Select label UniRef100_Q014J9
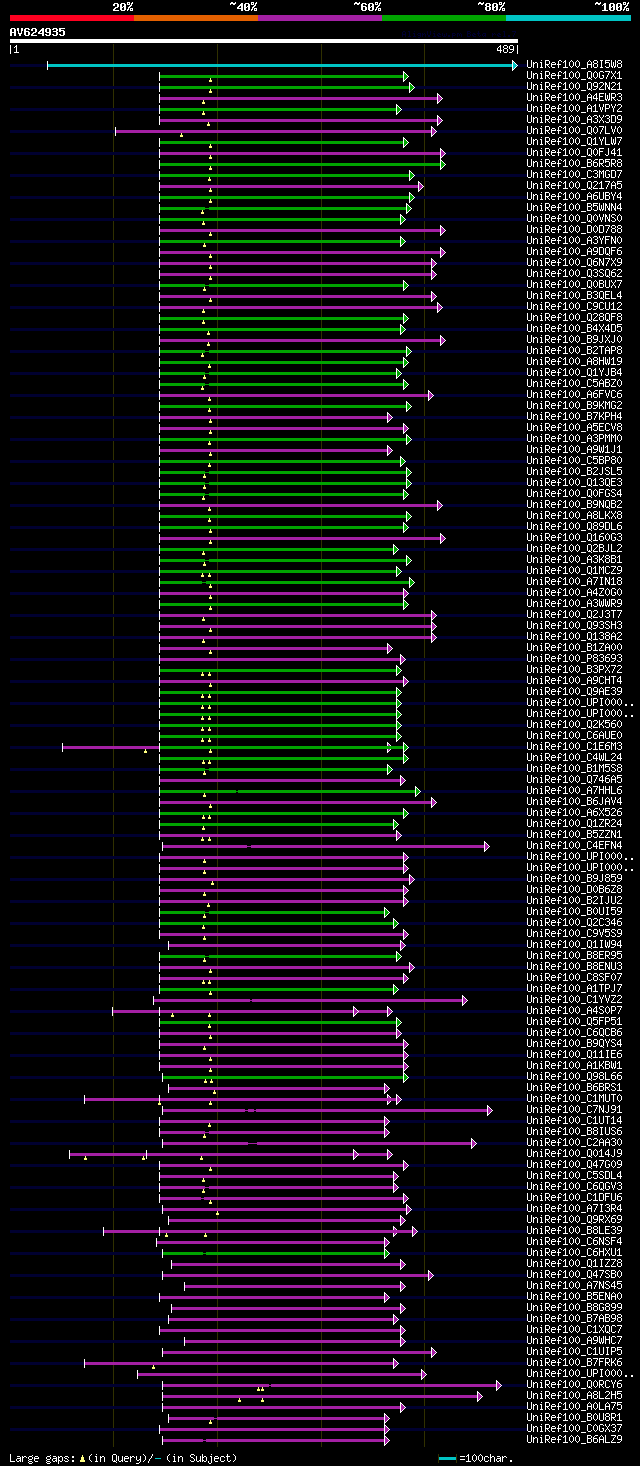Viewport: 640px width, 1466px height. [574, 1154]
